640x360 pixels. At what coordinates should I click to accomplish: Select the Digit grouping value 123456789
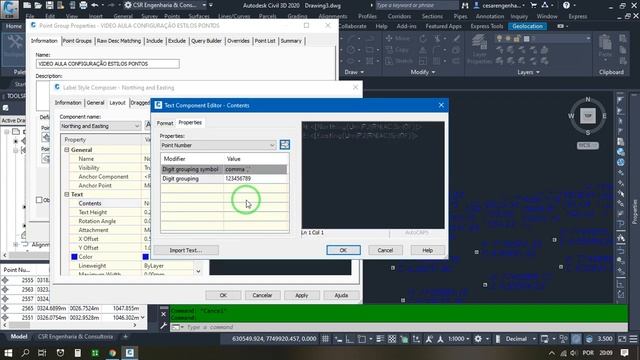pos(255,179)
